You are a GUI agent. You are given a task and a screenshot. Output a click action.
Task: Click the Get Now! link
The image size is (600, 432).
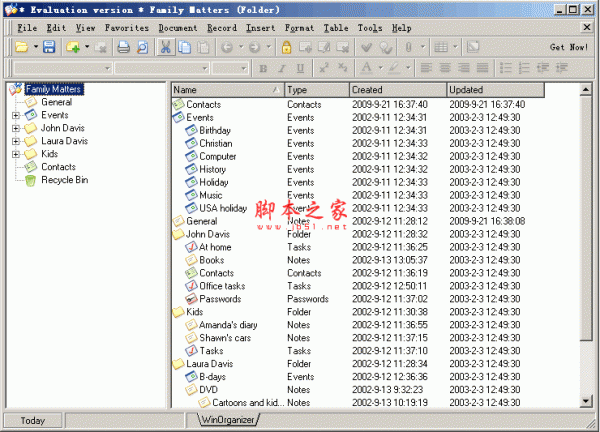pos(569,47)
